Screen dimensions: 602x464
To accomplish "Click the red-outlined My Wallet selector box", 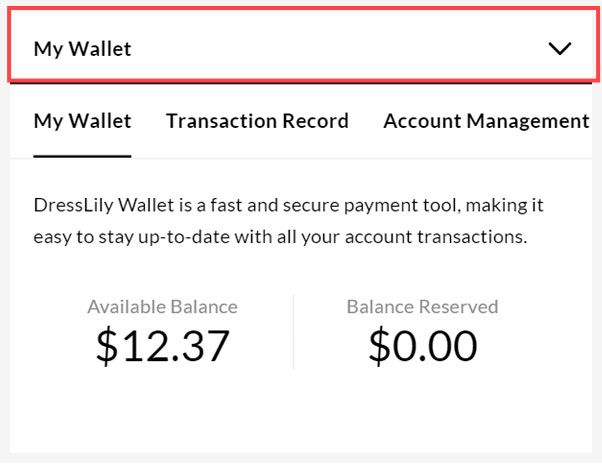I will point(300,48).
